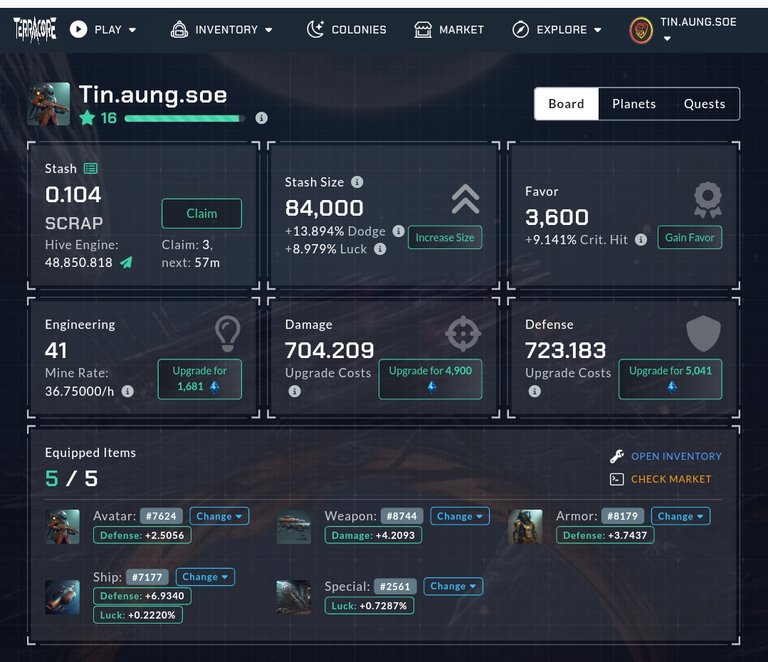Open the Avatar Change dropdown
This screenshot has height=662, width=768.
(x=219, y=516)
